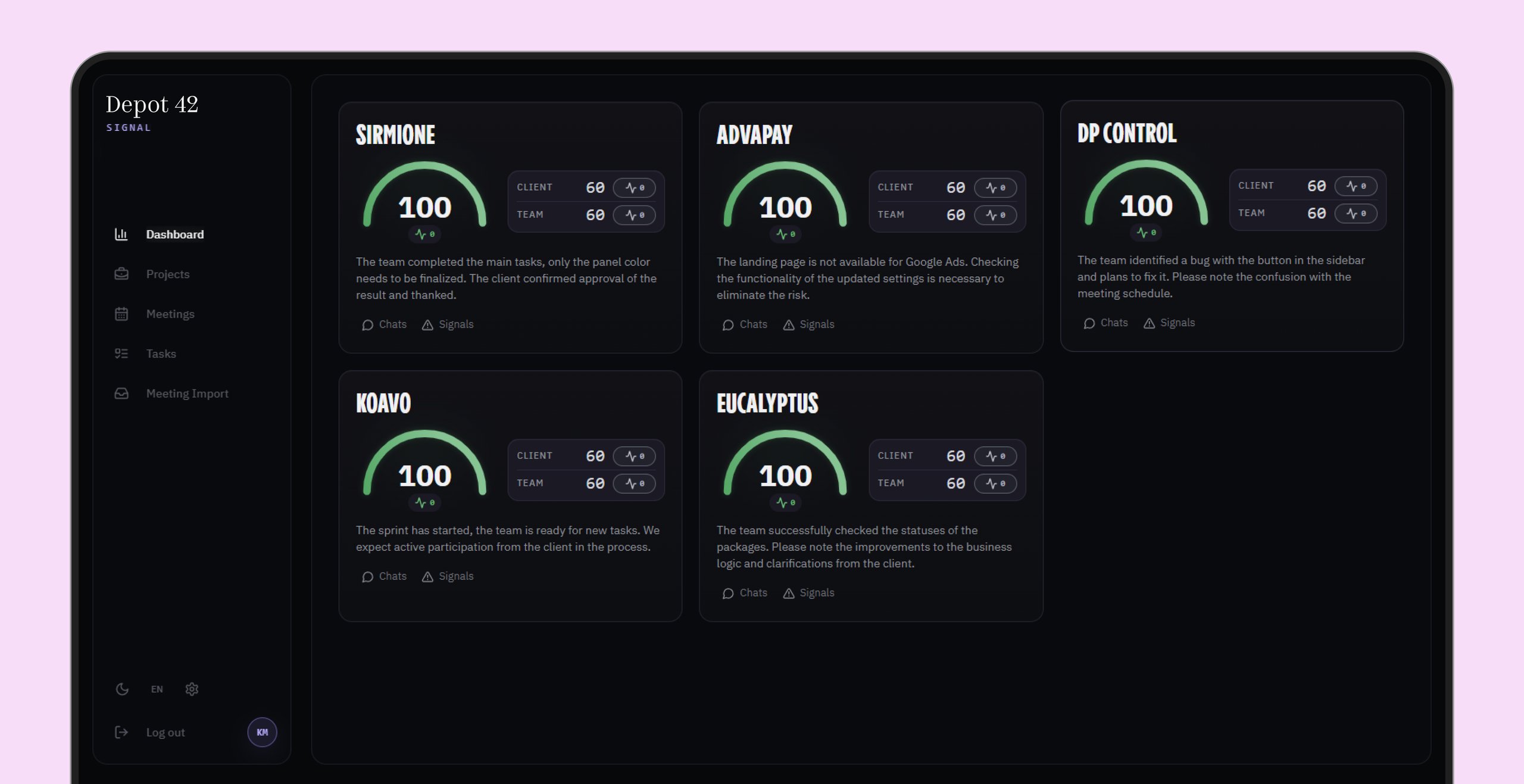
Task: Open Chats for the DP Control project
Action: click(x=1105, y=323)
